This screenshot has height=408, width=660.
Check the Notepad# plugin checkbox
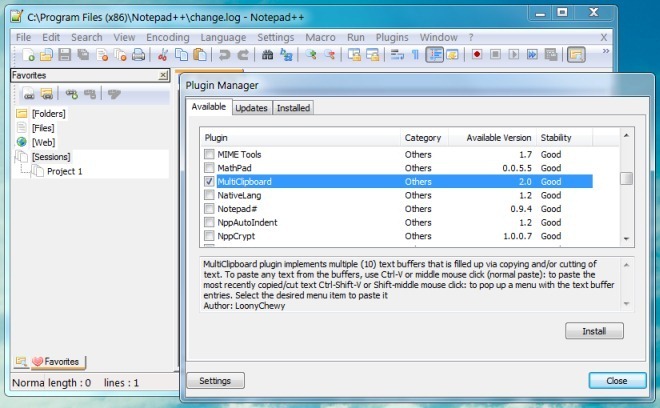tap(209, 208)
